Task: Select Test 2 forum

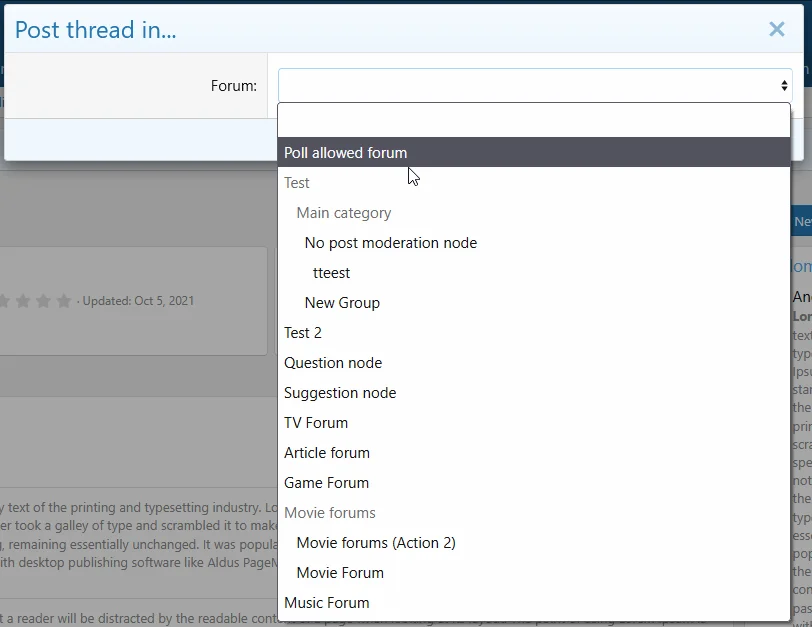Action: 303,333
